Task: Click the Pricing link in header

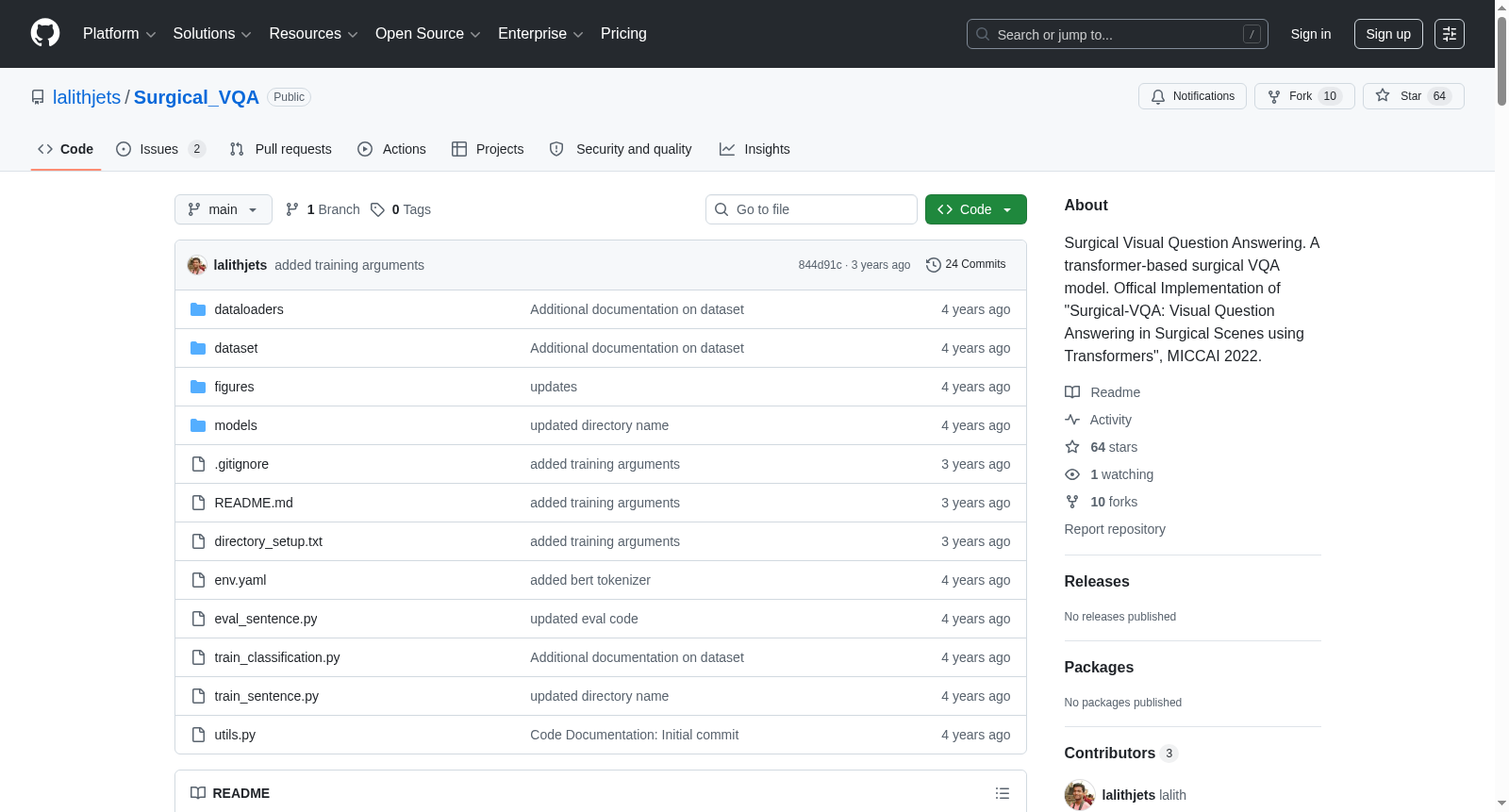Action: [x=623, y=34]
